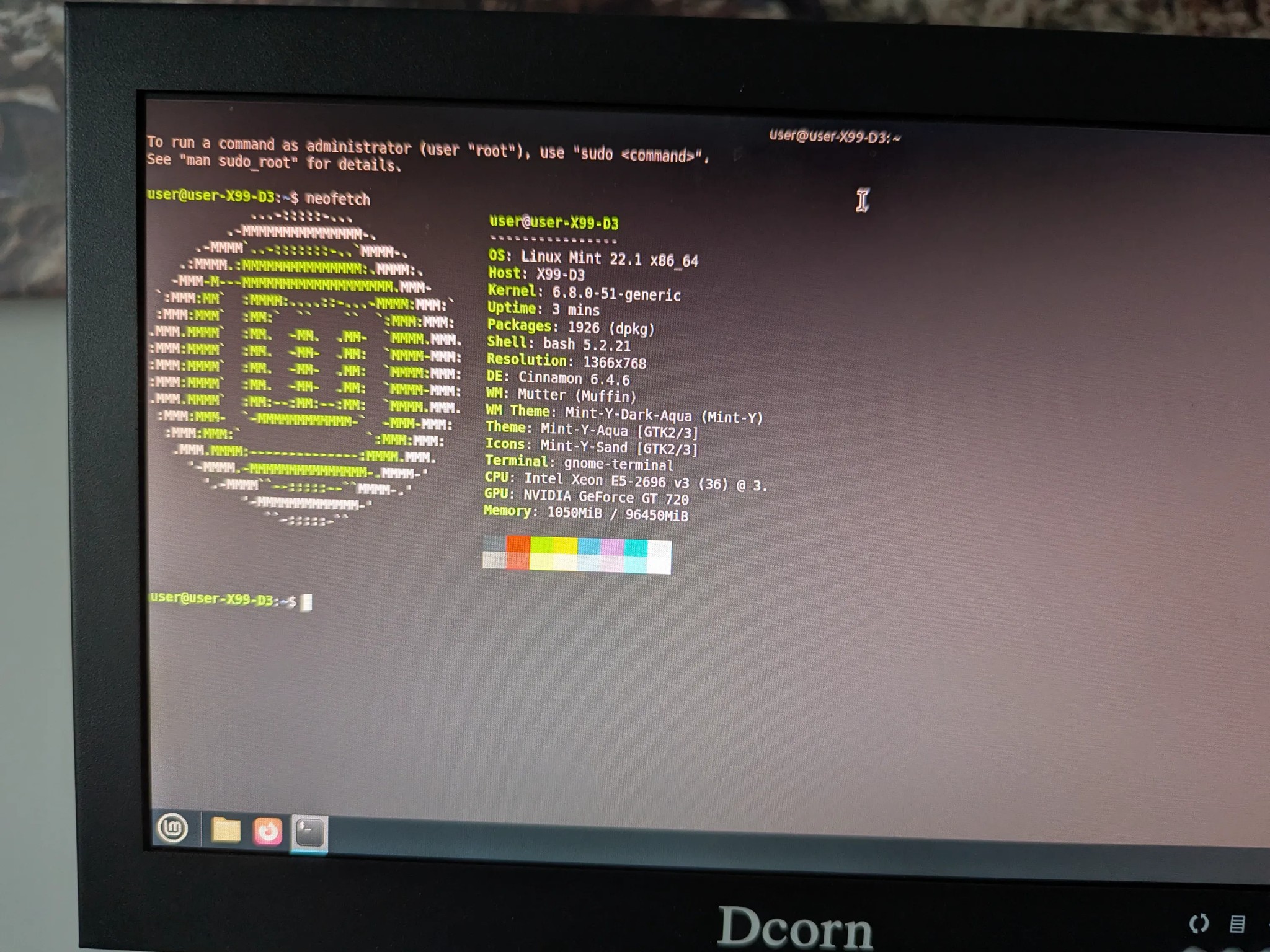Image resolution: width=1270 pixels, height=952 pixels.
Task: Click the user@user-X99-D3 header in neofetch output
Action: (556, 222)
